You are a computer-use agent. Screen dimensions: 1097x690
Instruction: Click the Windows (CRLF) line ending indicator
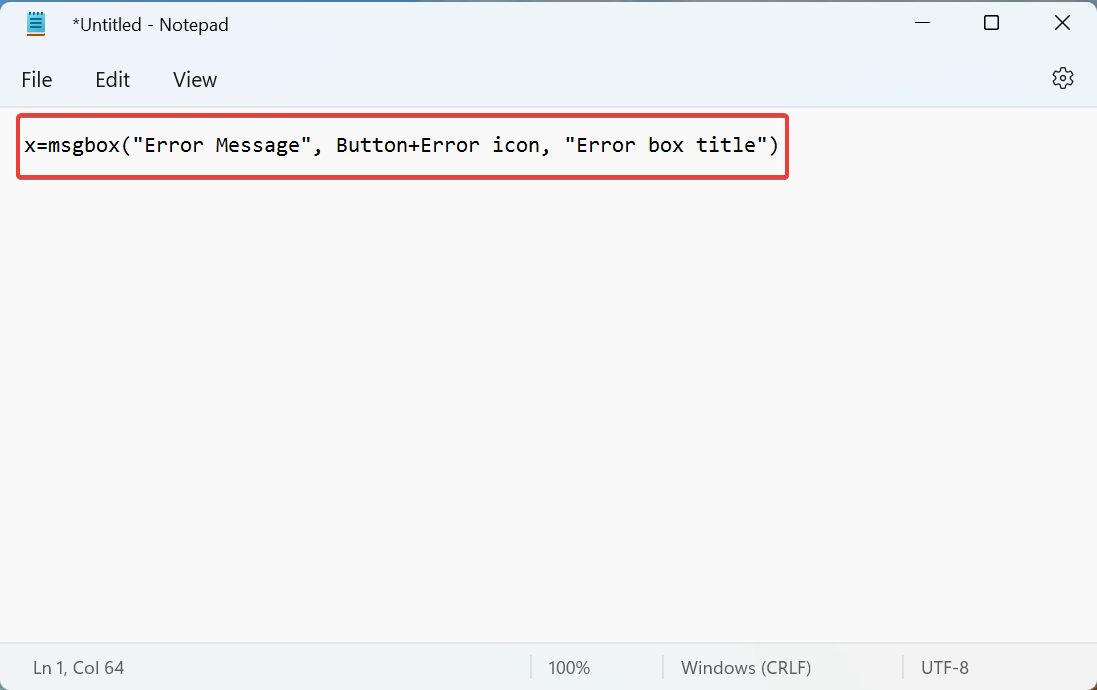tap(746, 667)
